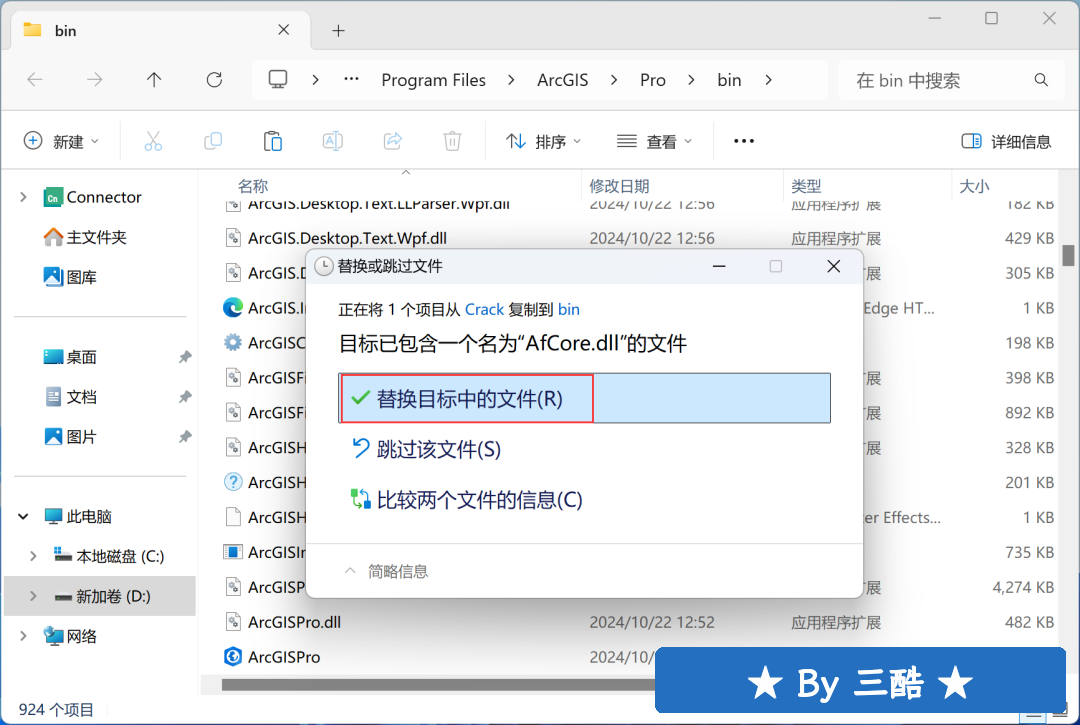Viewport: 1080px width, 725px height.
Task: Click the search magnifier icon
Action: (1041, 80)
